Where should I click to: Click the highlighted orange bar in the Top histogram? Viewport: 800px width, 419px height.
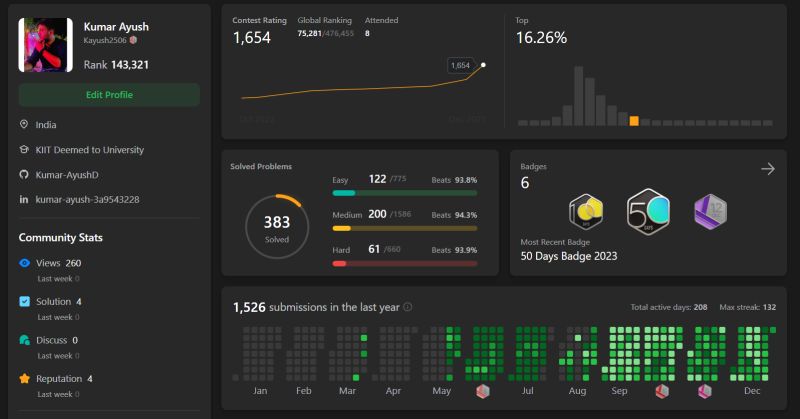634,121
